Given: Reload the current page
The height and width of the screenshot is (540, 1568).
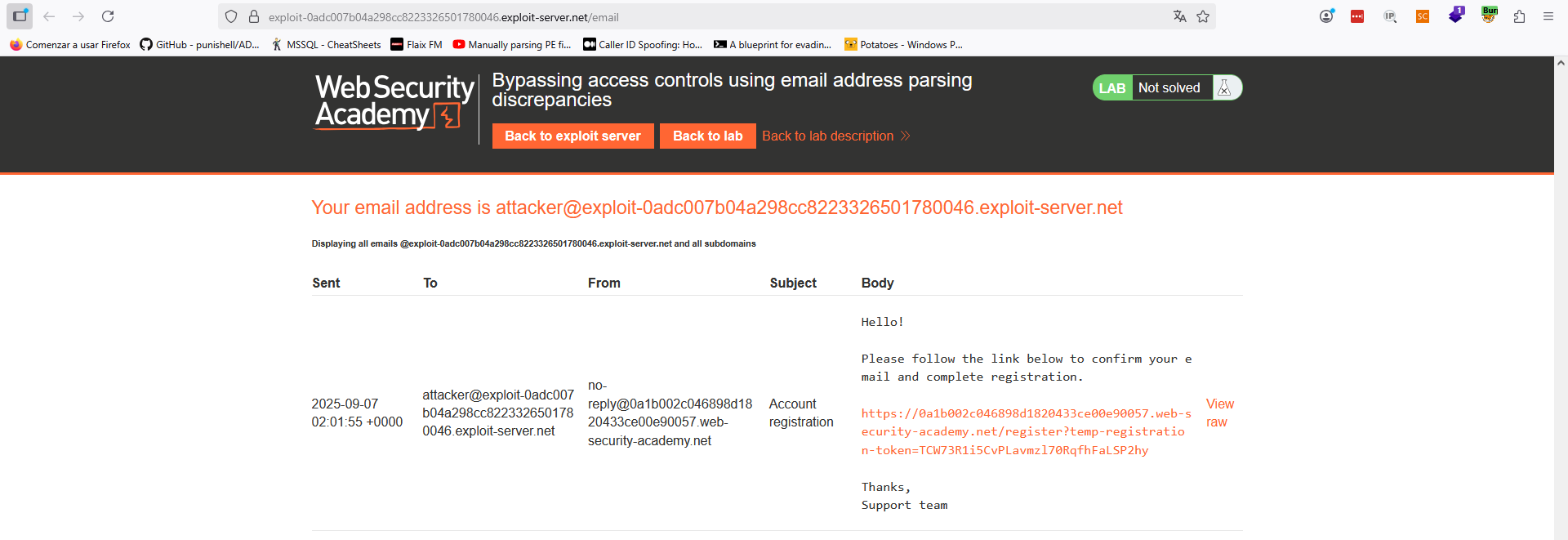Looking at the screenshot, I should (x=108, y=16).
